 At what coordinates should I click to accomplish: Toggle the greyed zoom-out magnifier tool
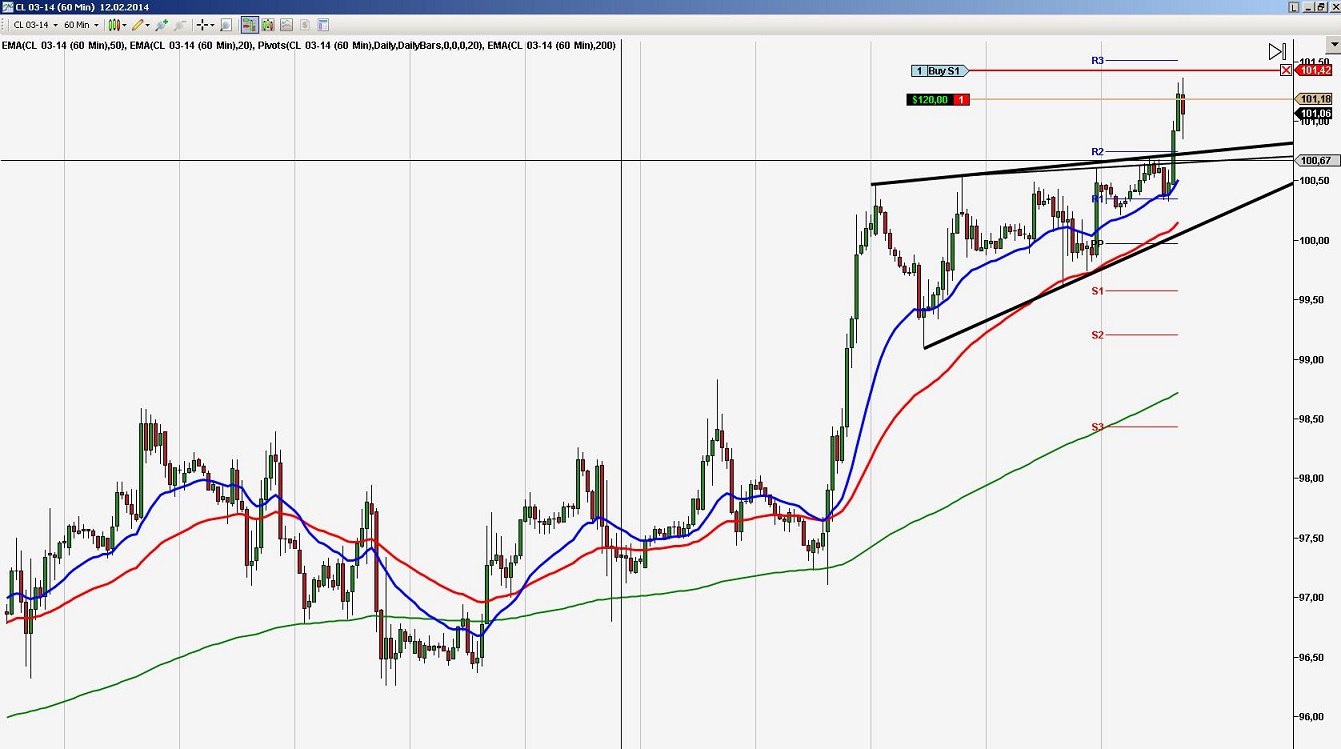pos(178,24)
